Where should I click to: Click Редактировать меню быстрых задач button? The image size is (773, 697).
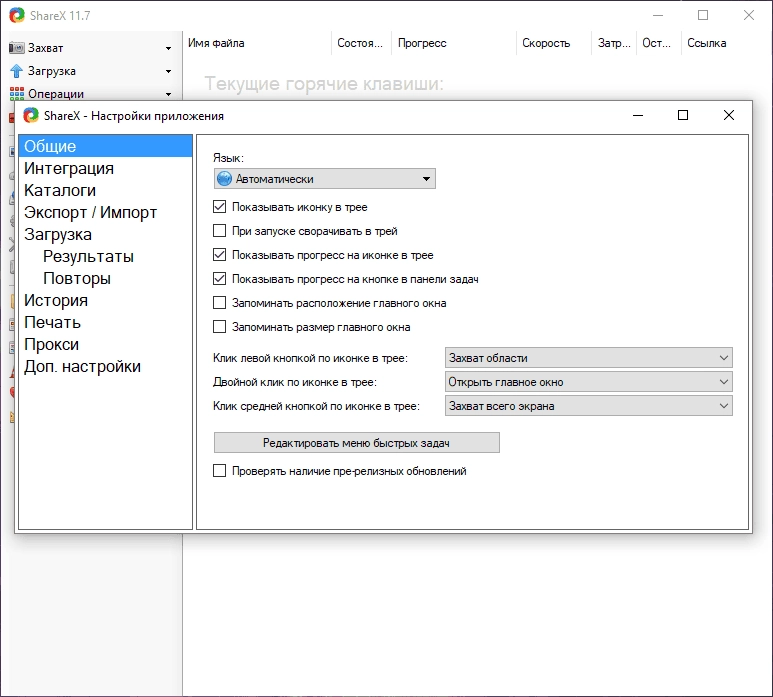click(x=356, y=443)
